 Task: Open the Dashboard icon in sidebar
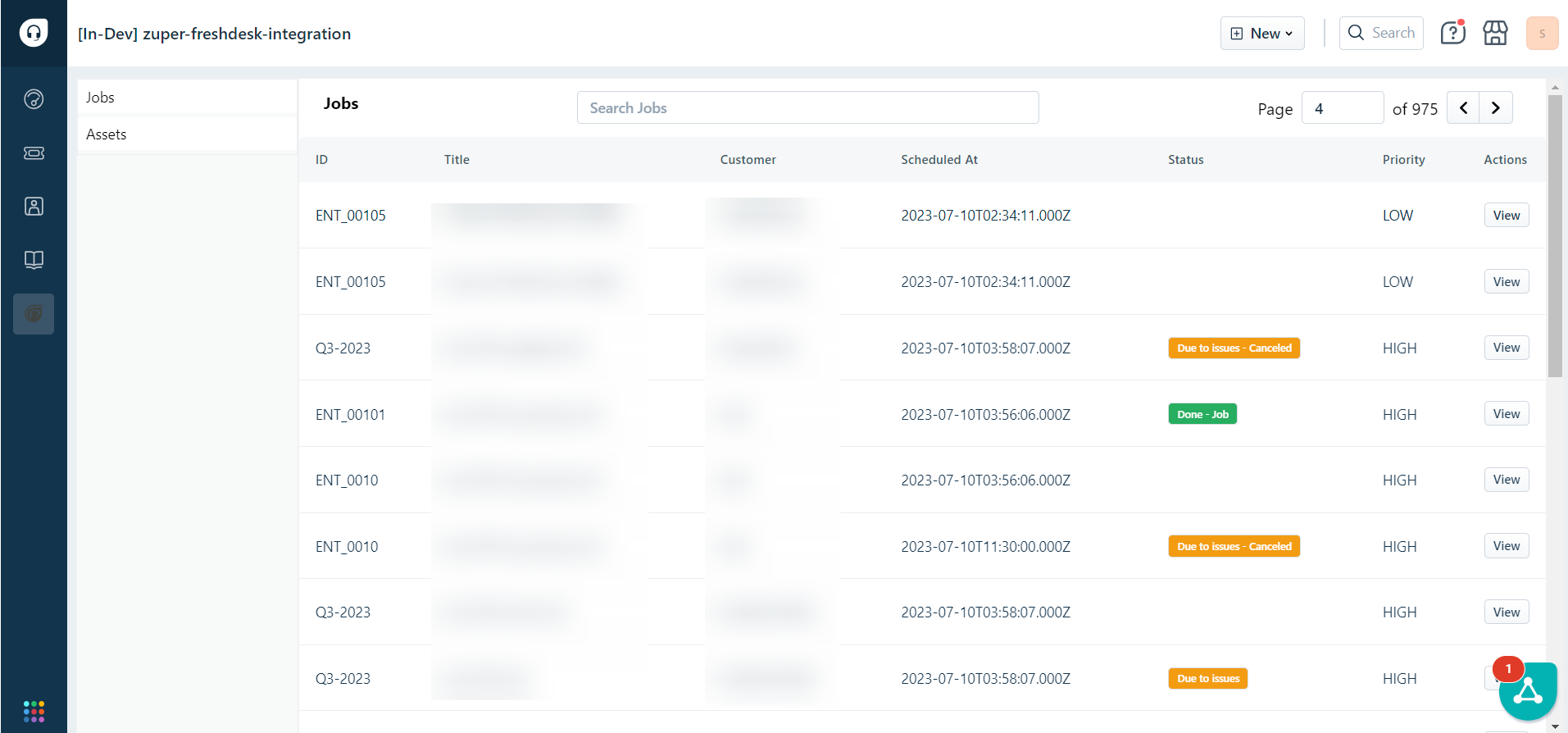pos(34,99)
